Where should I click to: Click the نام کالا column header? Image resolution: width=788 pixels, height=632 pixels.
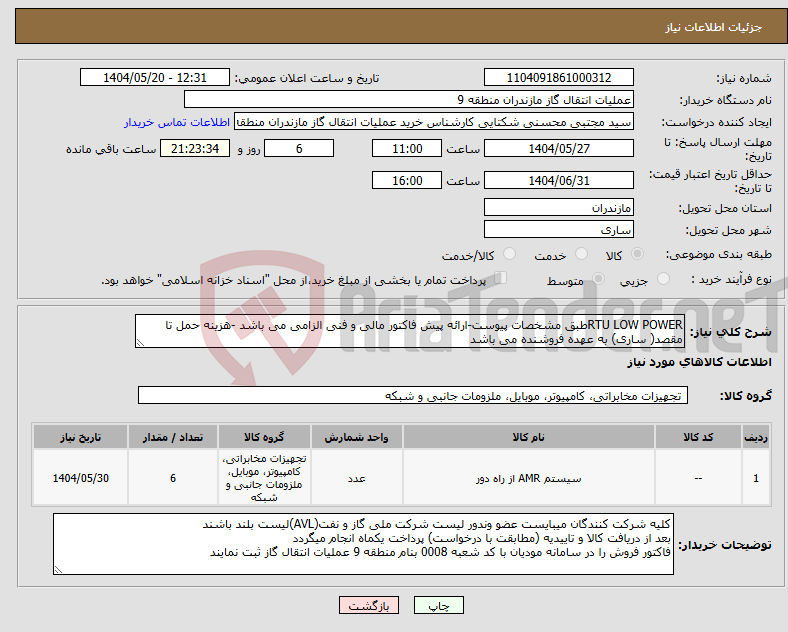coord(528,437)
